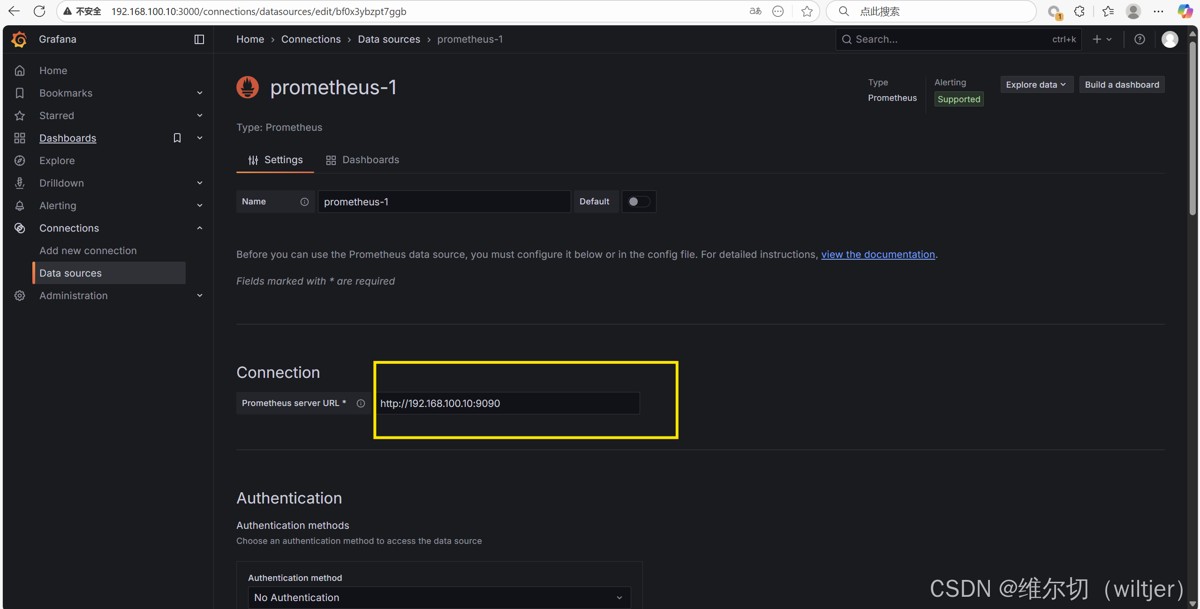Open Administration in the sidebar

[73, 295]
